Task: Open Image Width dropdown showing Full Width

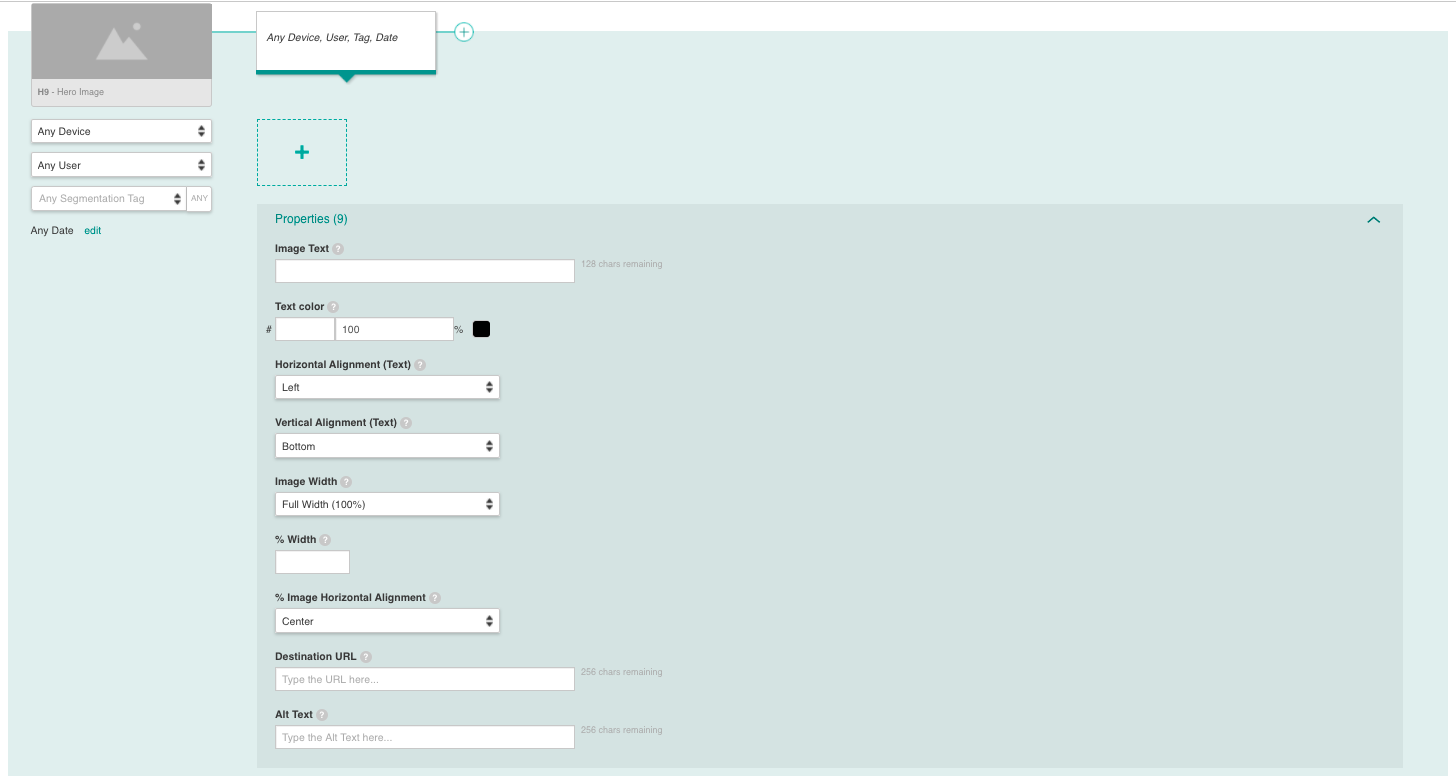Action: pyautogui.click(x=387, y=504)
